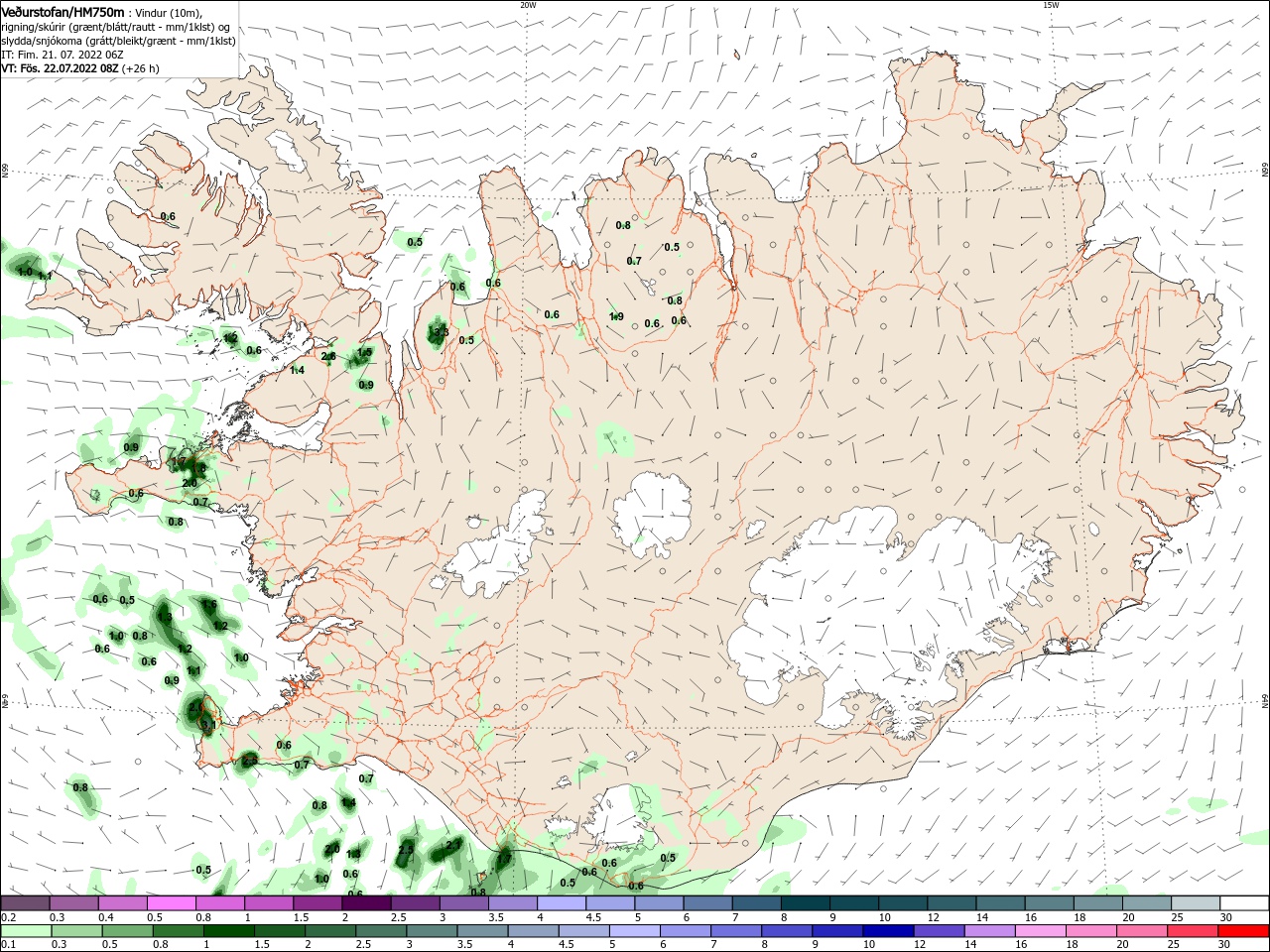The height and width of the screenshot is (952, 1270).
Task: Pick lower legend swatch between 4 and 4.5
Action: pyautogui.click(x=533, y=931)
